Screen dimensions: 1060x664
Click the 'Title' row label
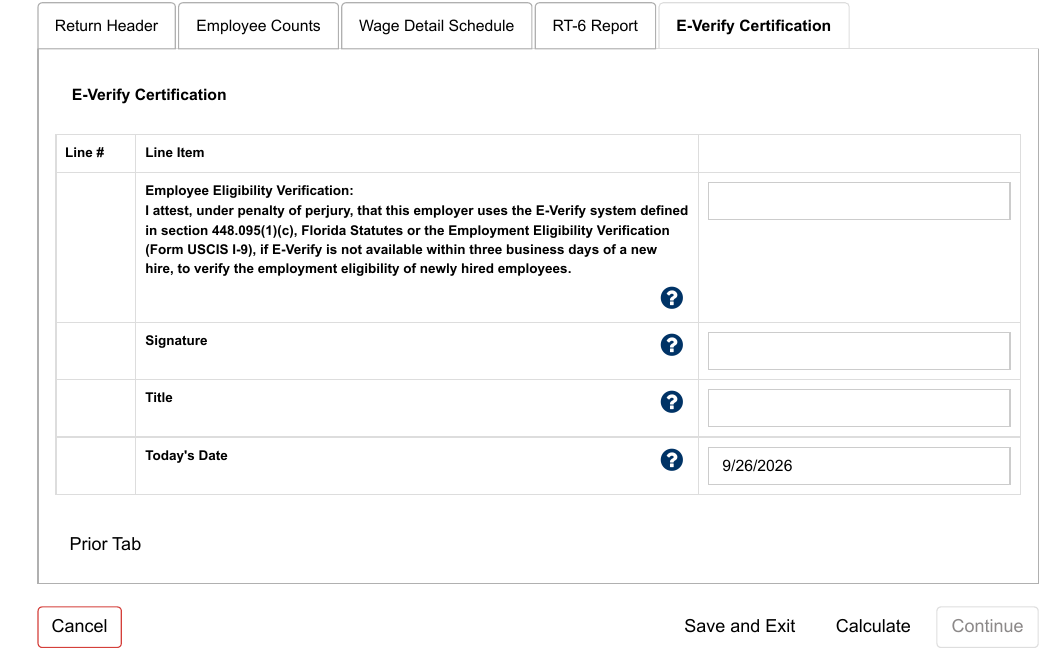pos(159,398)
